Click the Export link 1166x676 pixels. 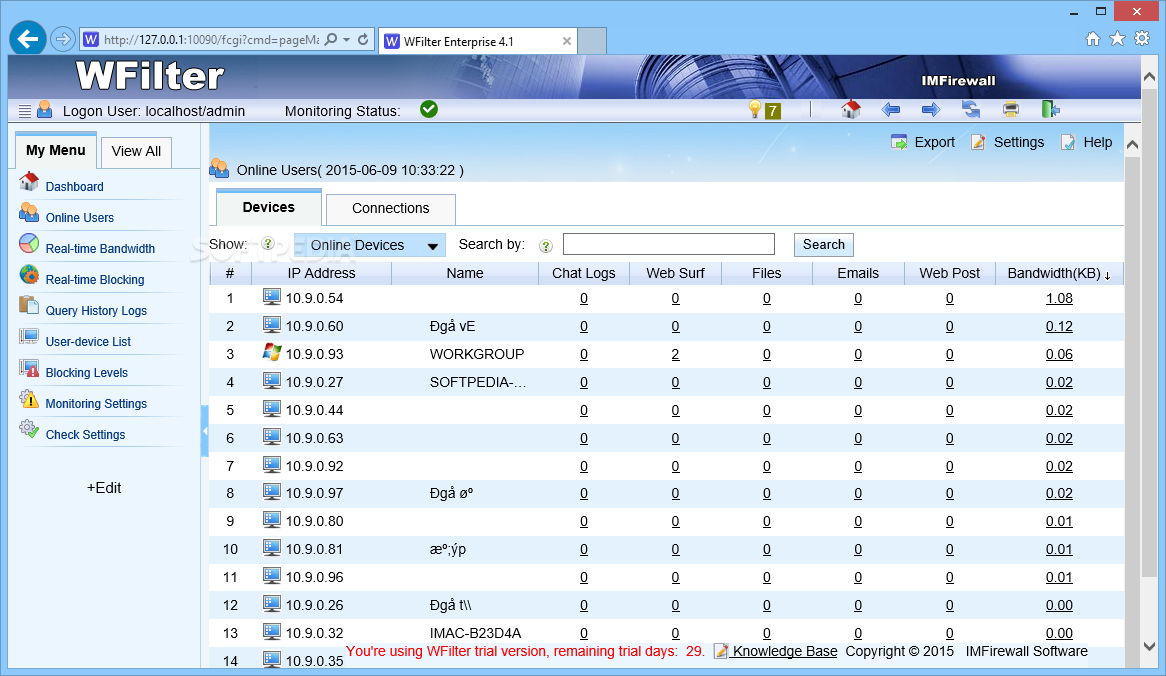coord(923,143)
